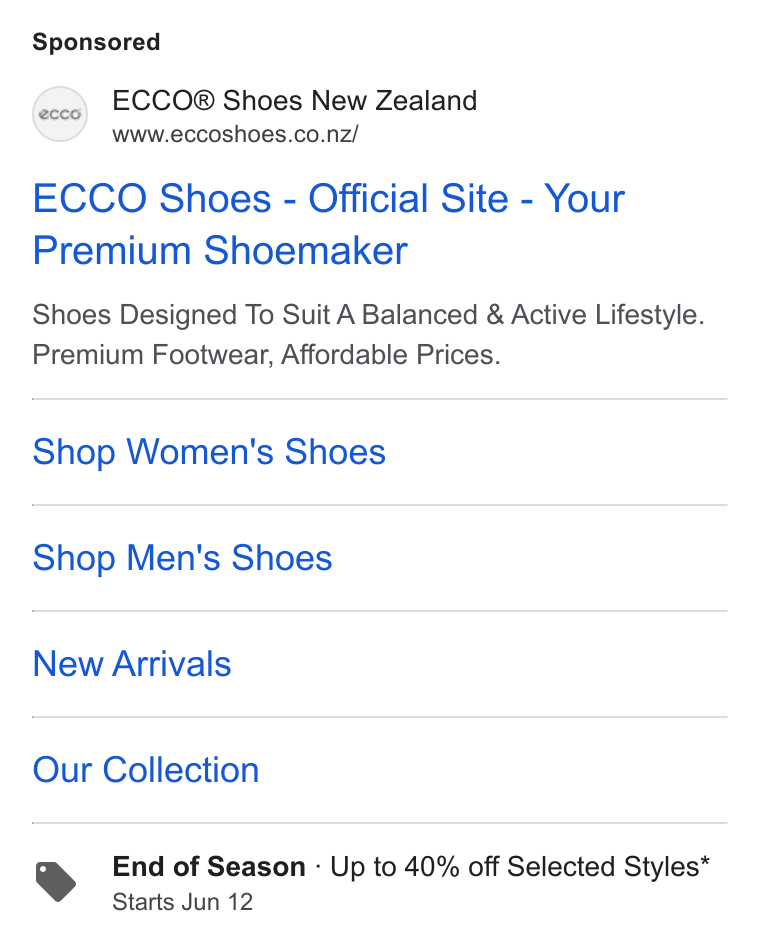This screenshot has width=760, height=940.
Task: Click the word Arrivals in the third sitelink
Action: 171,664
